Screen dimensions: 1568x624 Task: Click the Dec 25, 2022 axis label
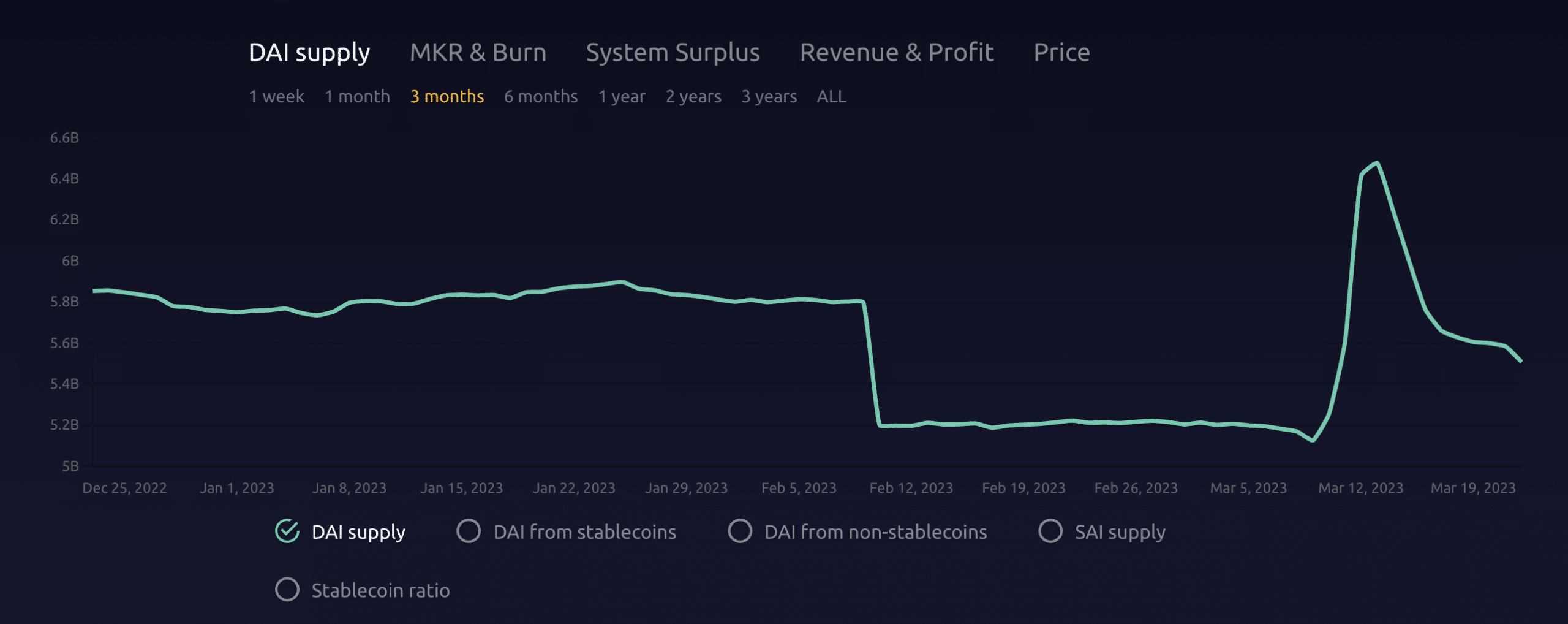point(124,488)
